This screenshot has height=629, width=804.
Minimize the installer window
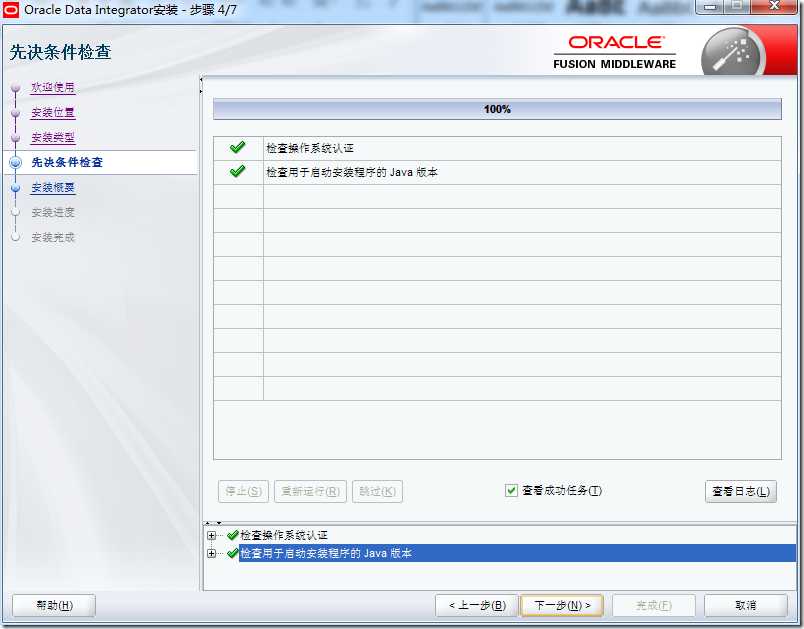tap(710, 6)
